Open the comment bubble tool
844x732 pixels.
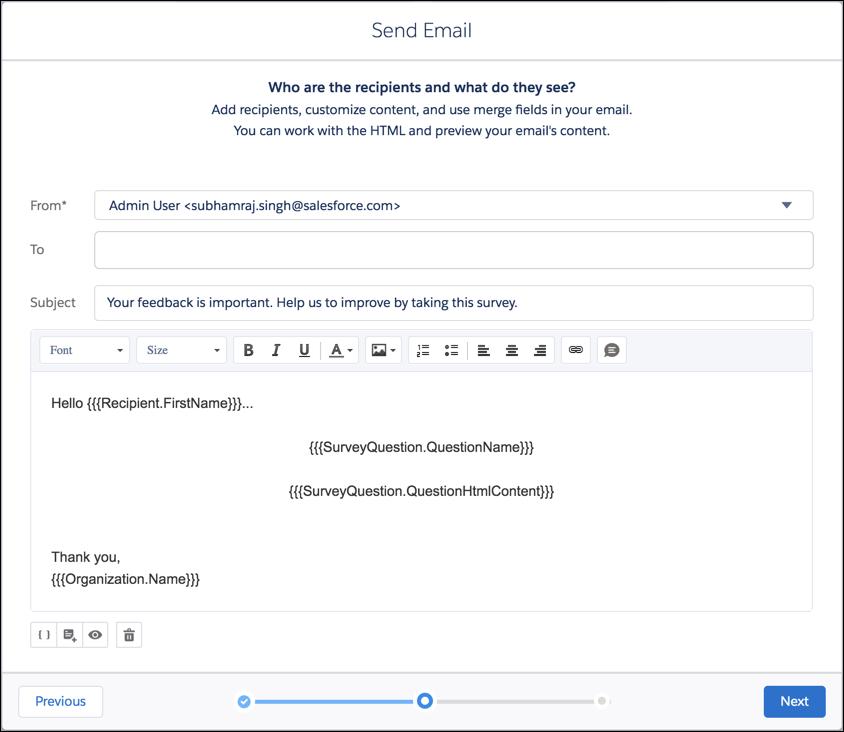(609, 350)
